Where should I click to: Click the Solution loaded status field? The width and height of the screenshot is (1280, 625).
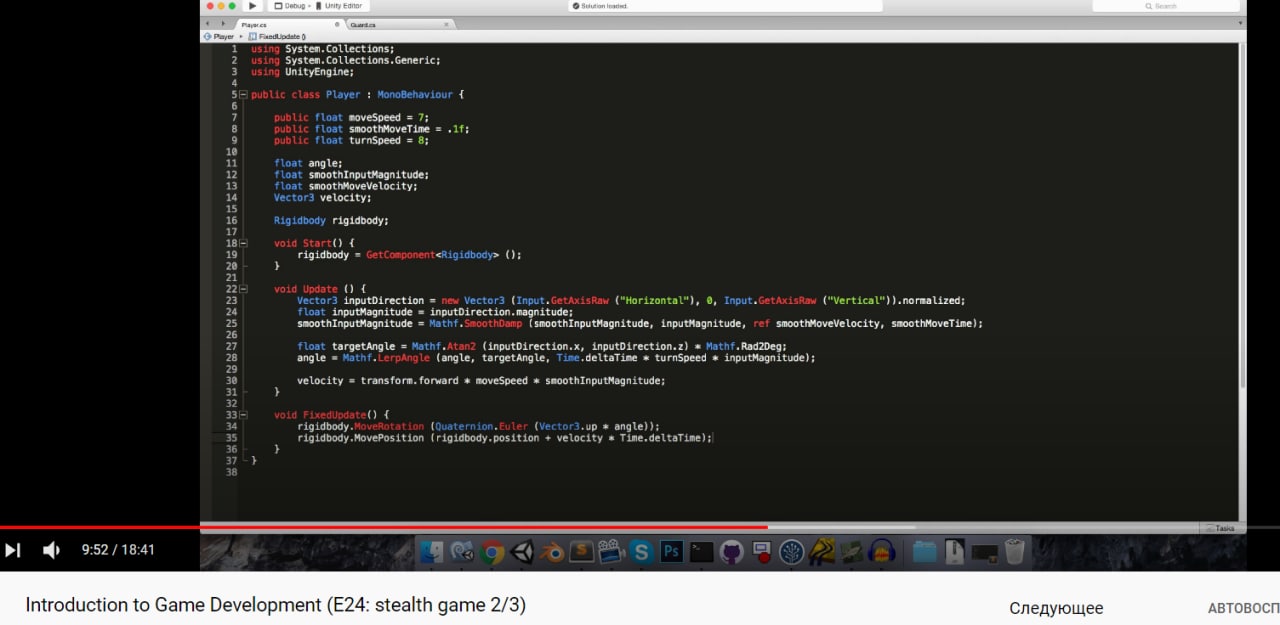(725, 6)
